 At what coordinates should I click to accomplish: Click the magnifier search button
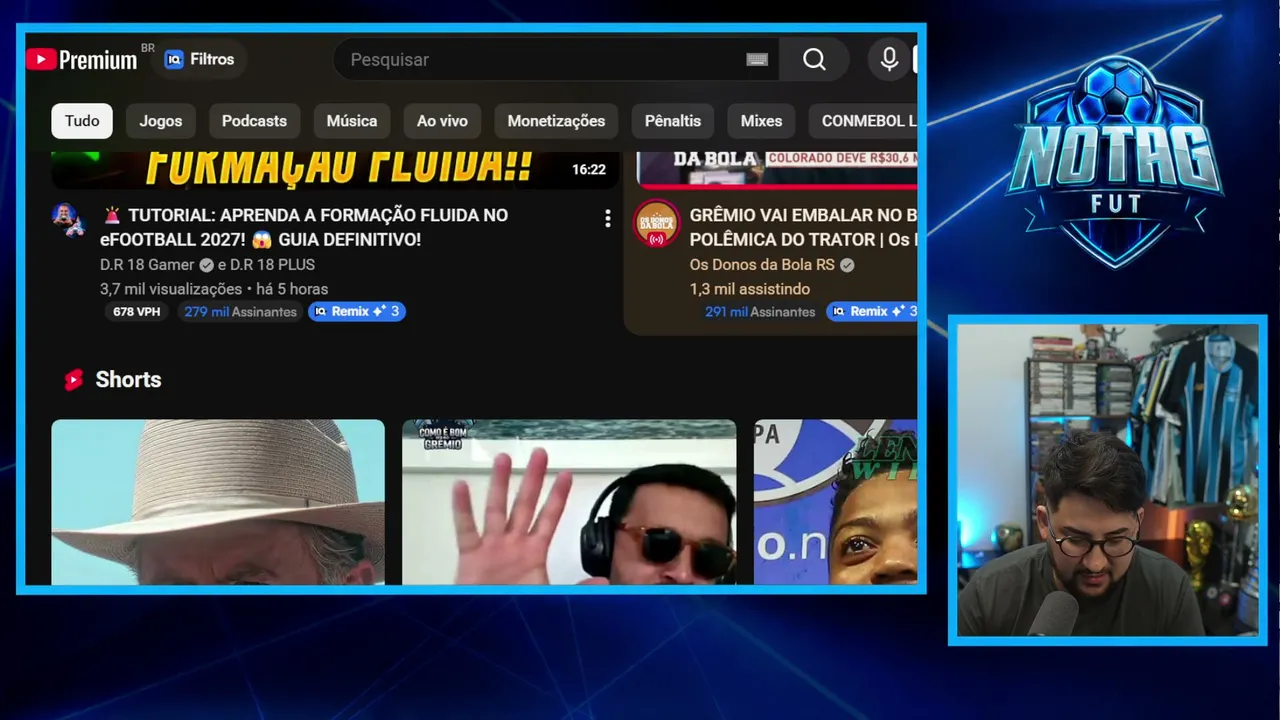(x=814, y=60)
